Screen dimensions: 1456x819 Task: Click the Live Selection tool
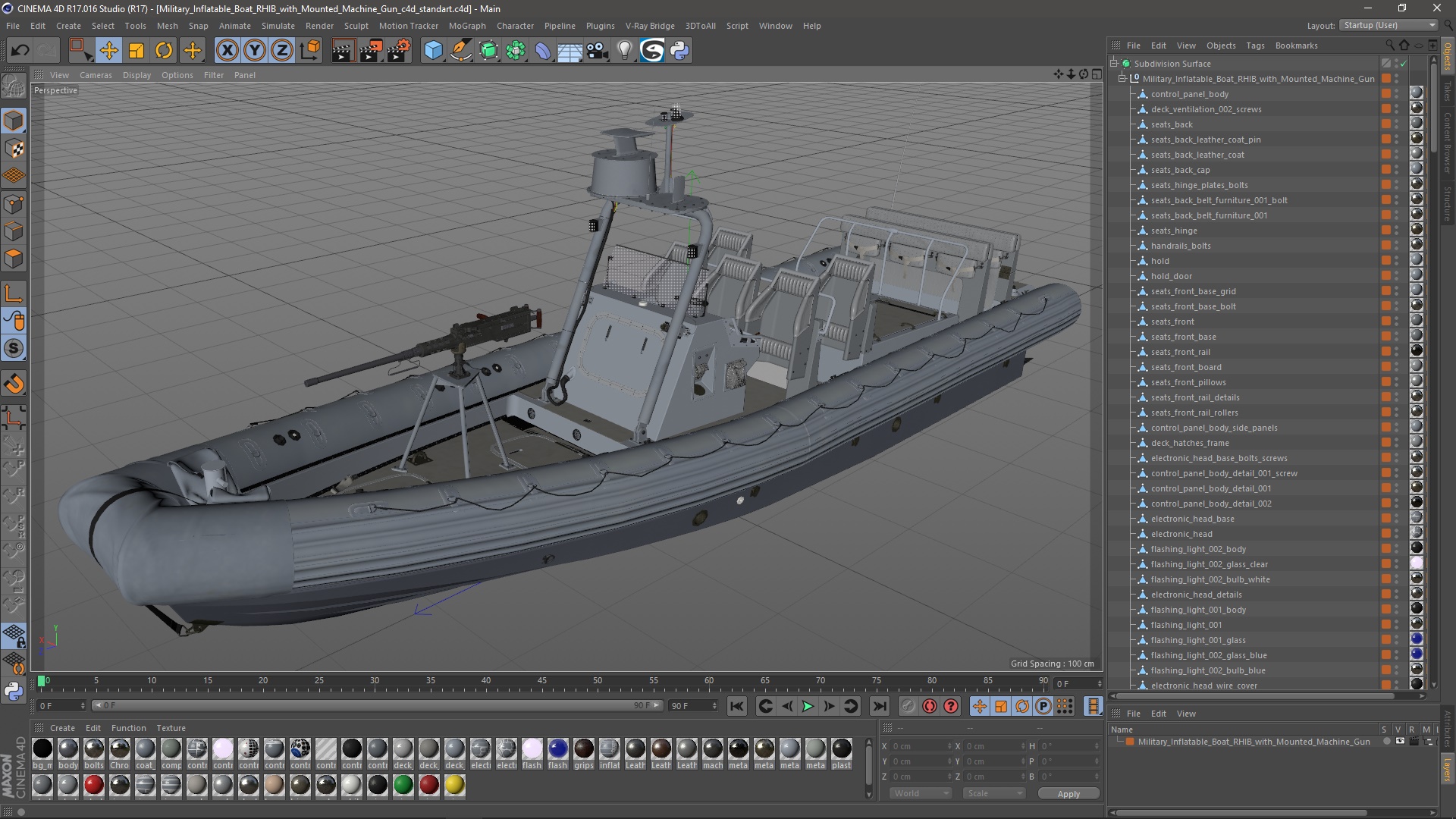coord(80,51)
